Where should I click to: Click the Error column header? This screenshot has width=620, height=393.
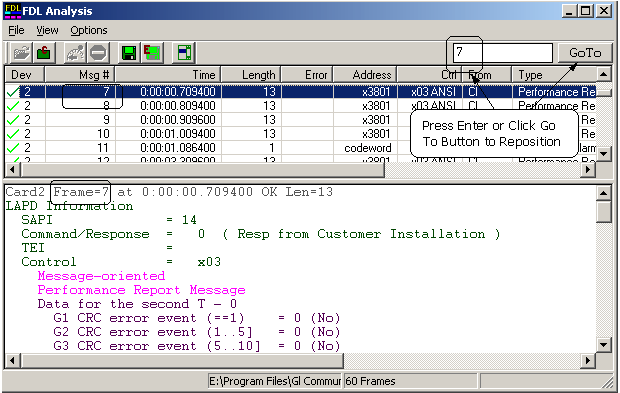307,75
